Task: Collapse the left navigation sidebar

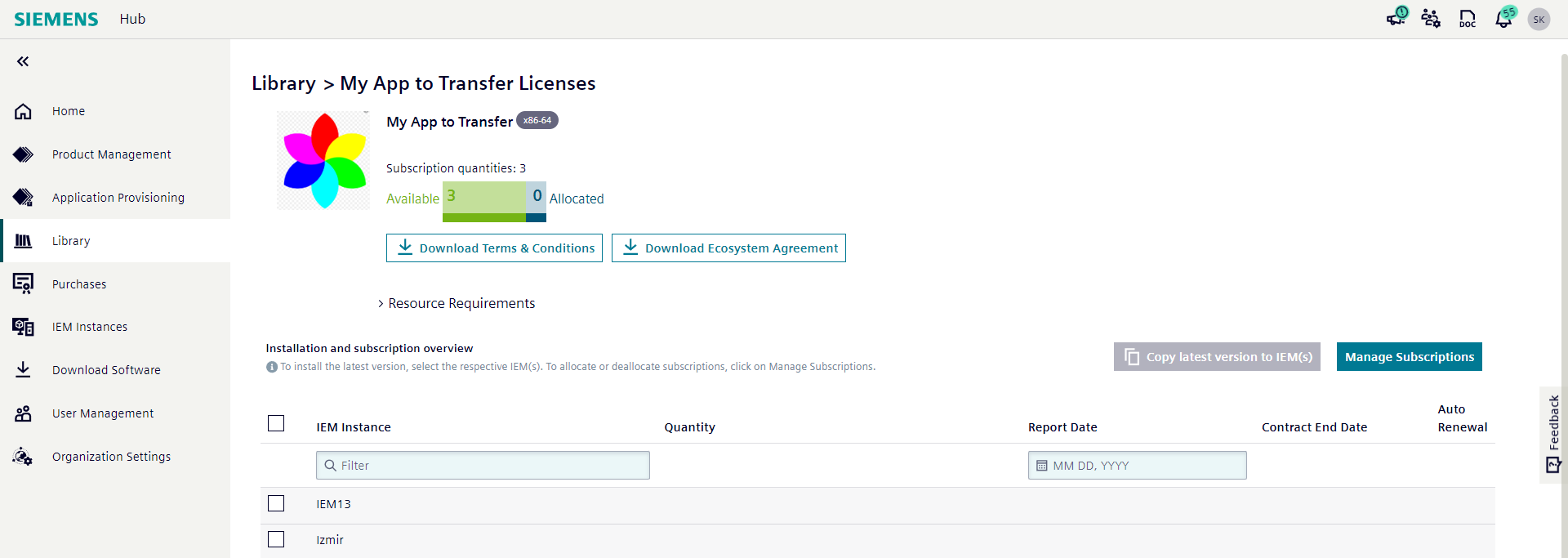Action: point(23,61)
